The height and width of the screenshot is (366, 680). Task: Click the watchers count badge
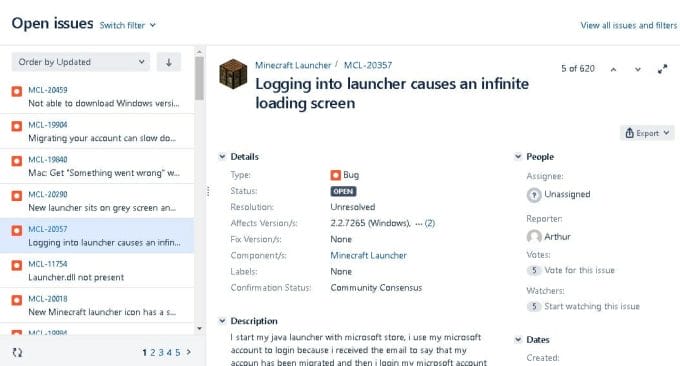point(534,307)
